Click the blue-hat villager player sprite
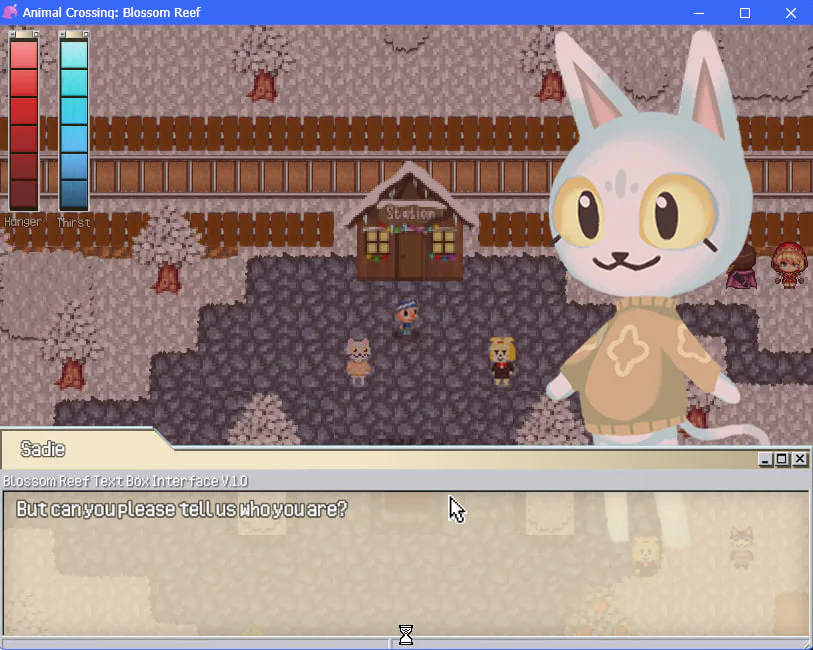This screenshot has height=650, width=813. pyautogui.click(x=406, y=316)
